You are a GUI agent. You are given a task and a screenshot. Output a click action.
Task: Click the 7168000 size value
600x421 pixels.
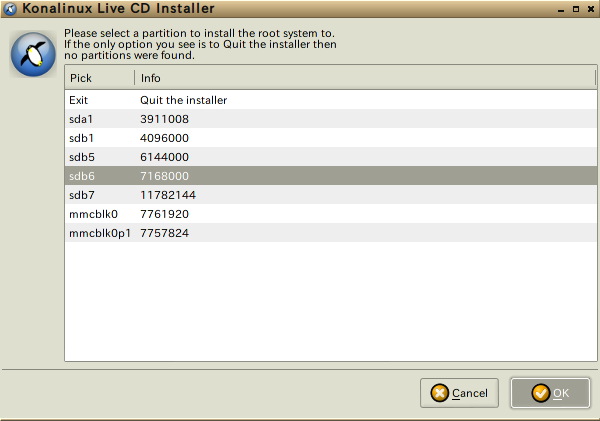[x=165, y=176]
